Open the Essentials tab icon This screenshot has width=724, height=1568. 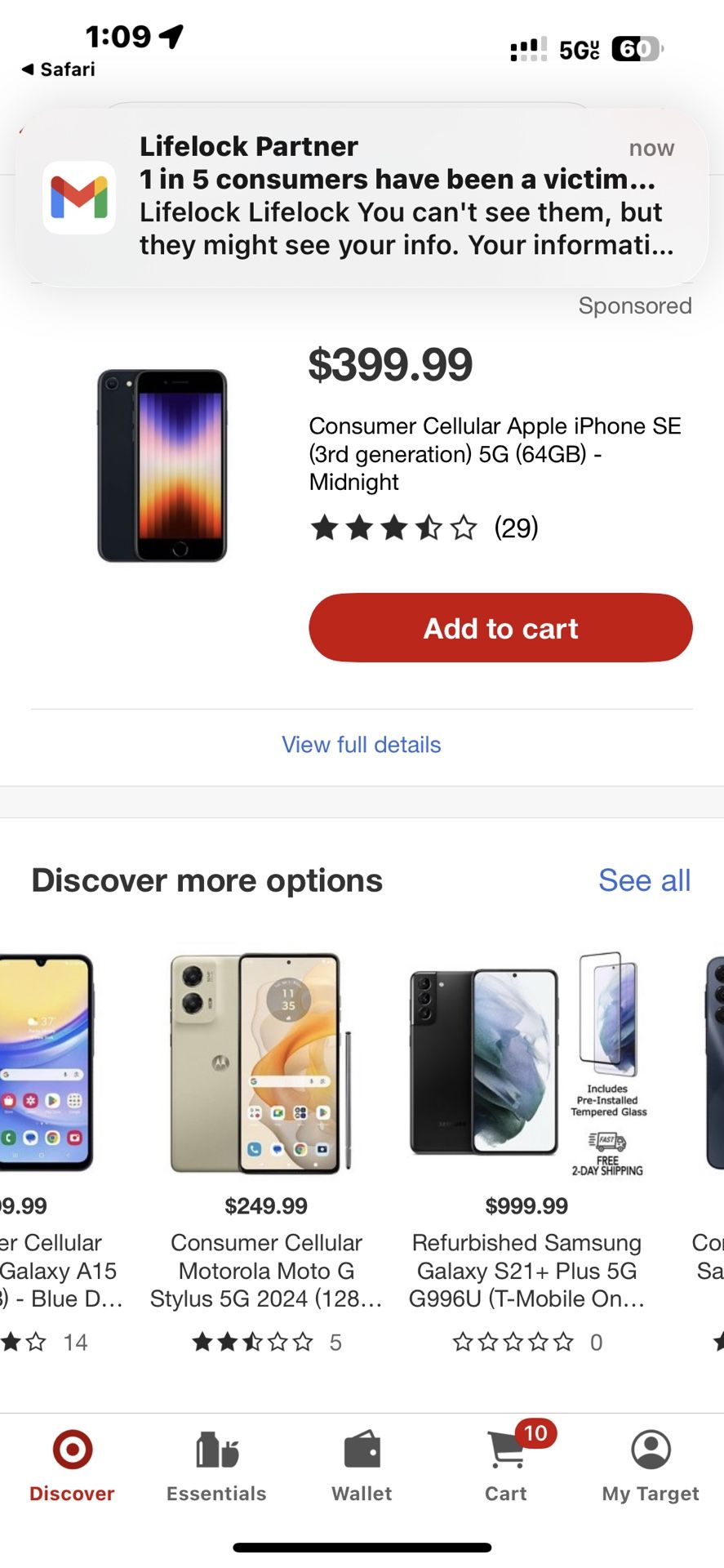(x=216, y=1450)
